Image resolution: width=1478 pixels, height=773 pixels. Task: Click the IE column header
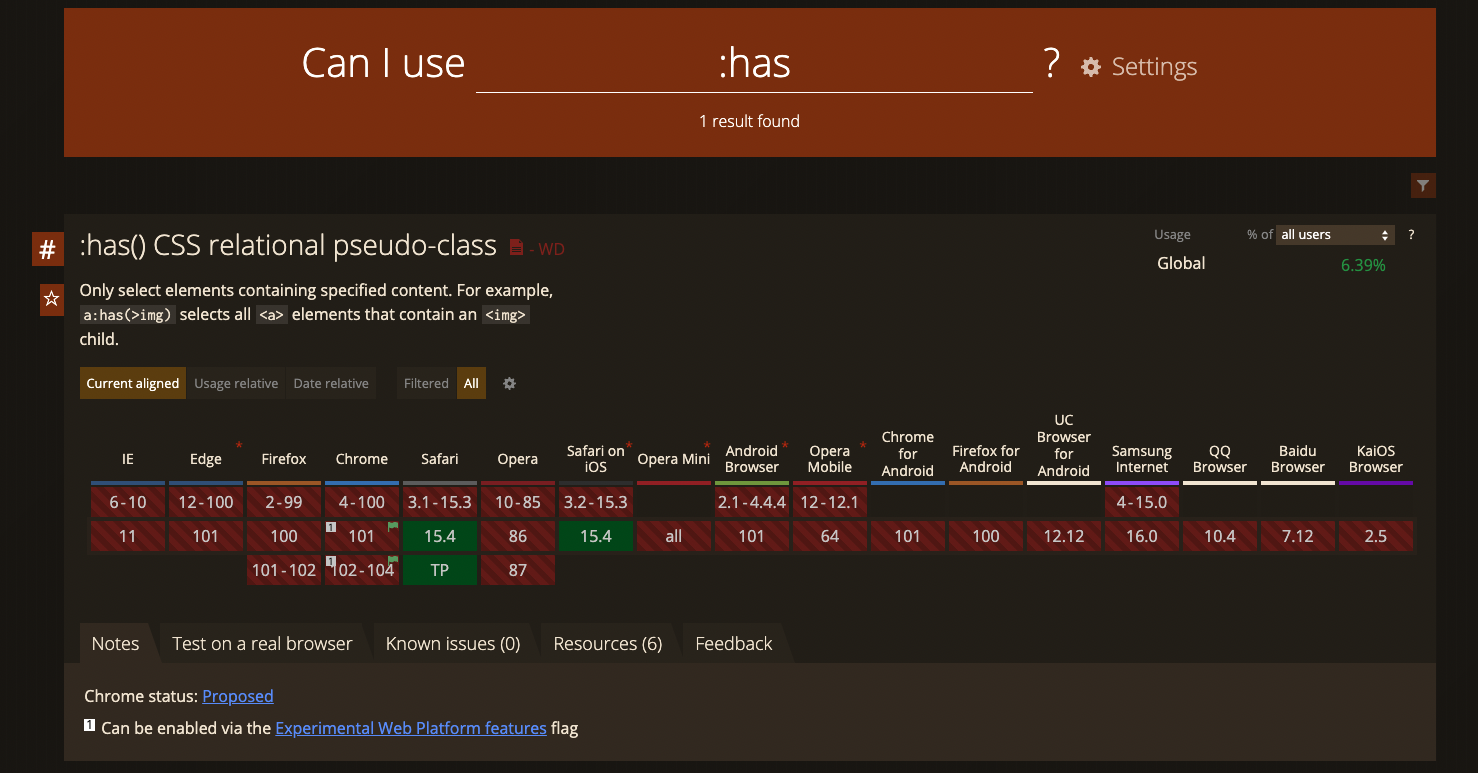[x=128, y=459]
